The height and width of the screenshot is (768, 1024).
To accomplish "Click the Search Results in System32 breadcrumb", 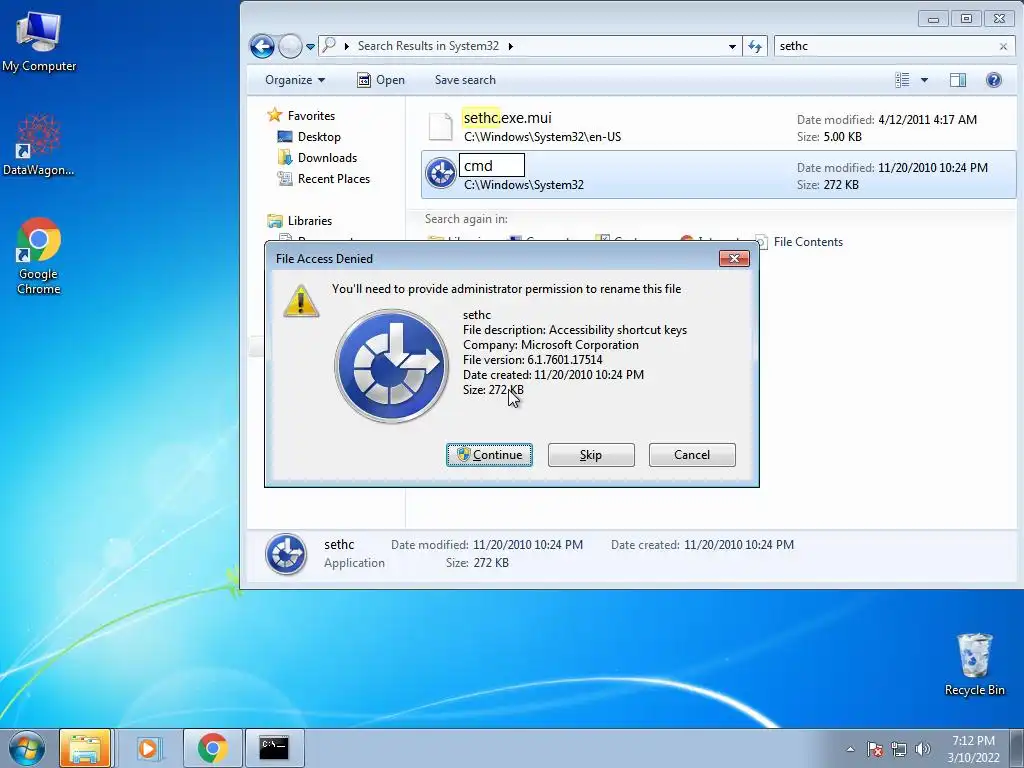I will 428,46.
